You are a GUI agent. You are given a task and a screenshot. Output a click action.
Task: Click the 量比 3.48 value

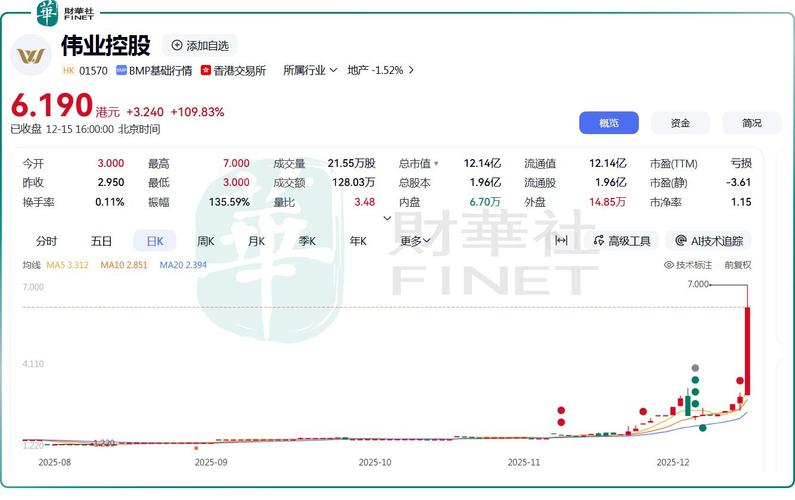tap(365, 202)
